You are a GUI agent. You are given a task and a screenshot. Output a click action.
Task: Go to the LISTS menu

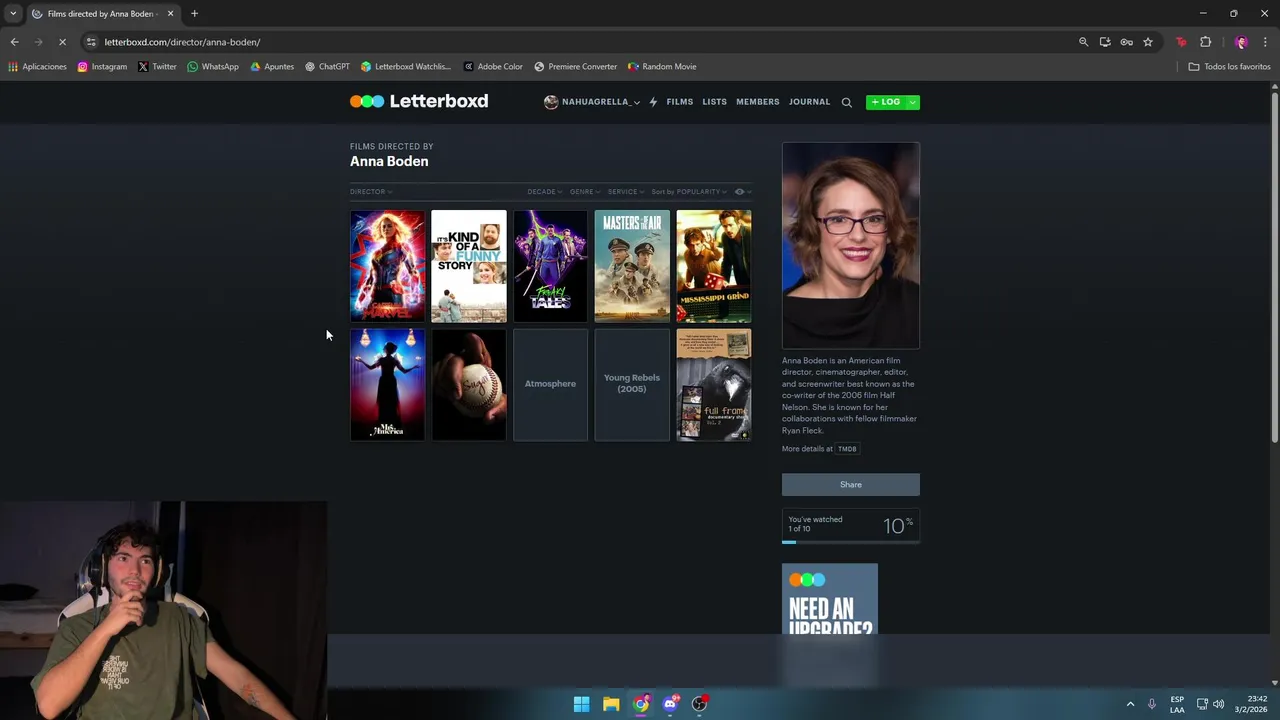click(714, 102)
